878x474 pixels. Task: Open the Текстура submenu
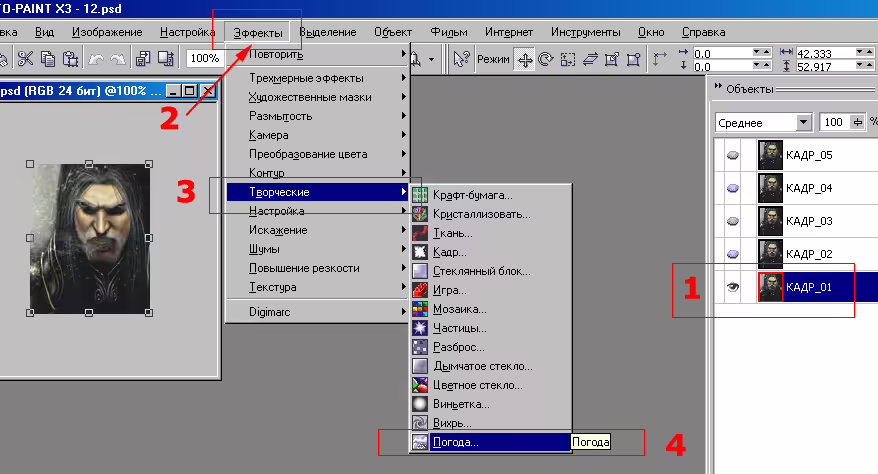click(317, 287)
